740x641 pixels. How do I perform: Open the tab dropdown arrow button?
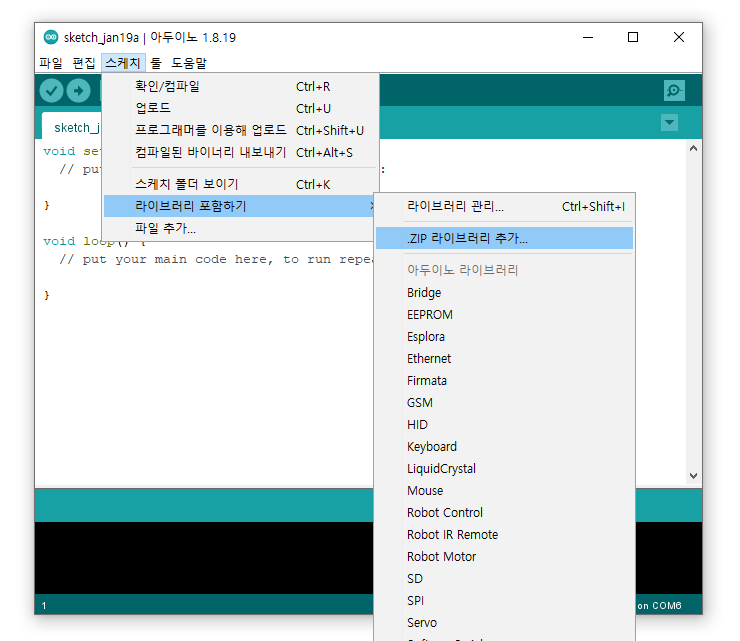[x=669, y=123]
